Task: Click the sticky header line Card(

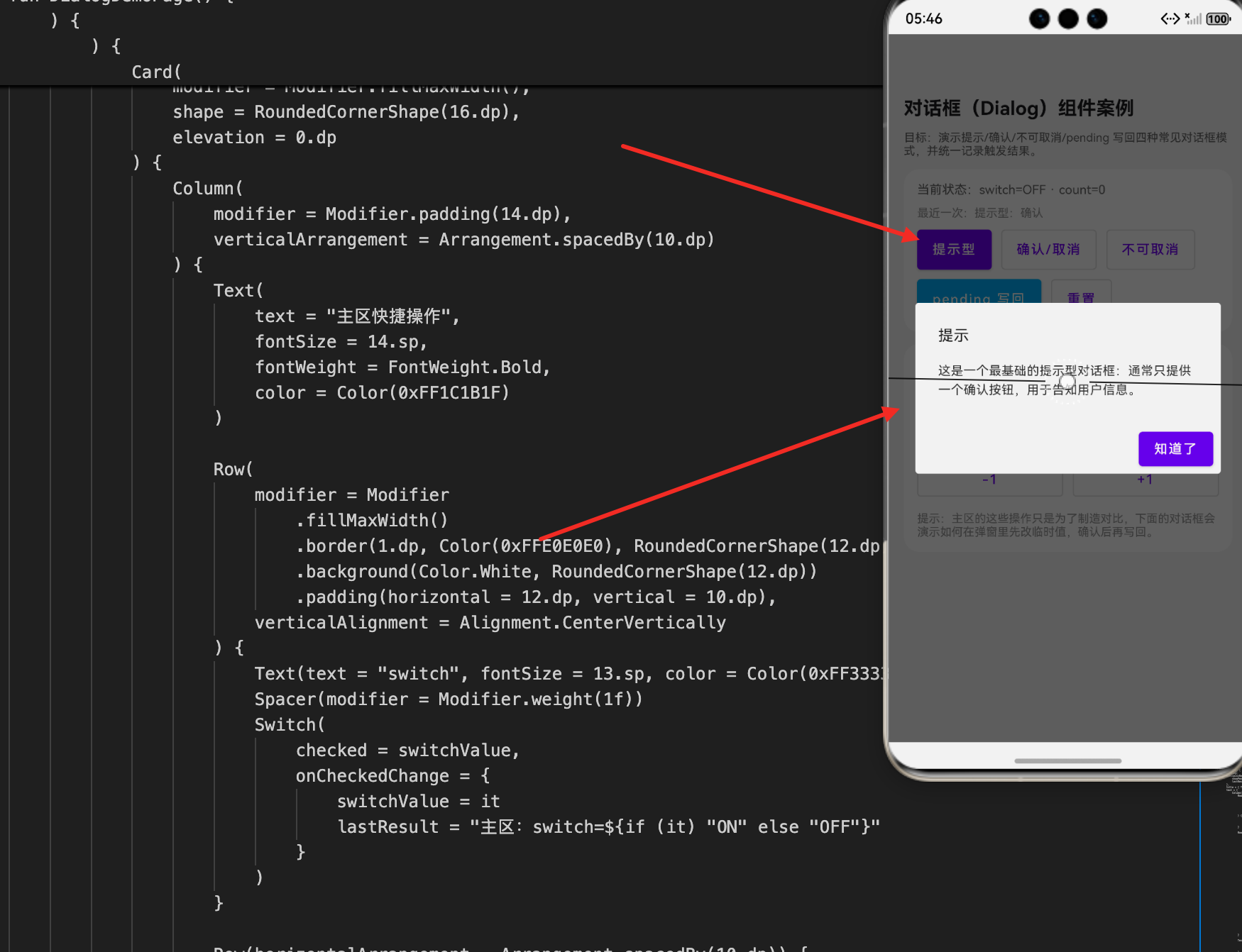Action: coord(156,72)
